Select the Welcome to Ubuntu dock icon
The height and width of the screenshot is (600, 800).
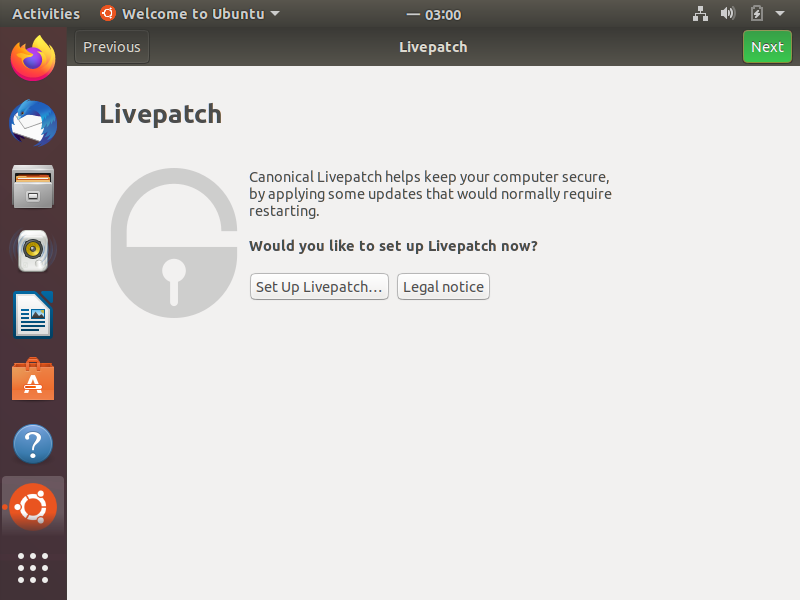33,507
